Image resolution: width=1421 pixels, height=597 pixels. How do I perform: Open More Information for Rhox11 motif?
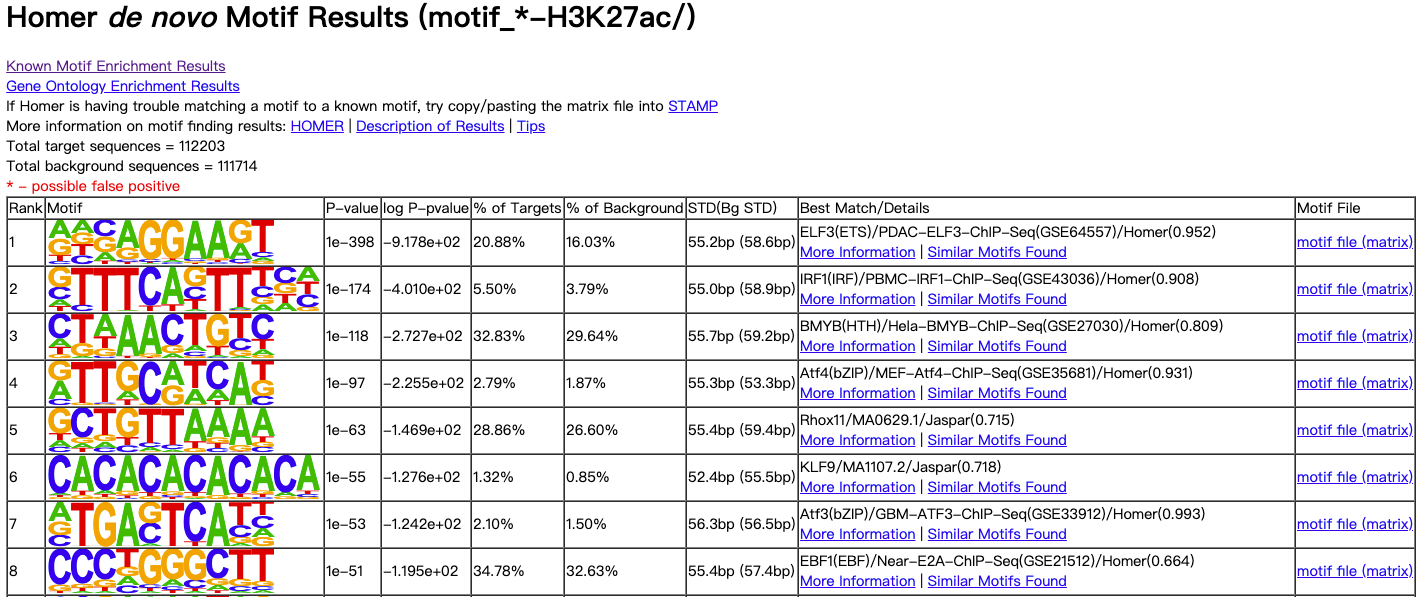point(857,440)
